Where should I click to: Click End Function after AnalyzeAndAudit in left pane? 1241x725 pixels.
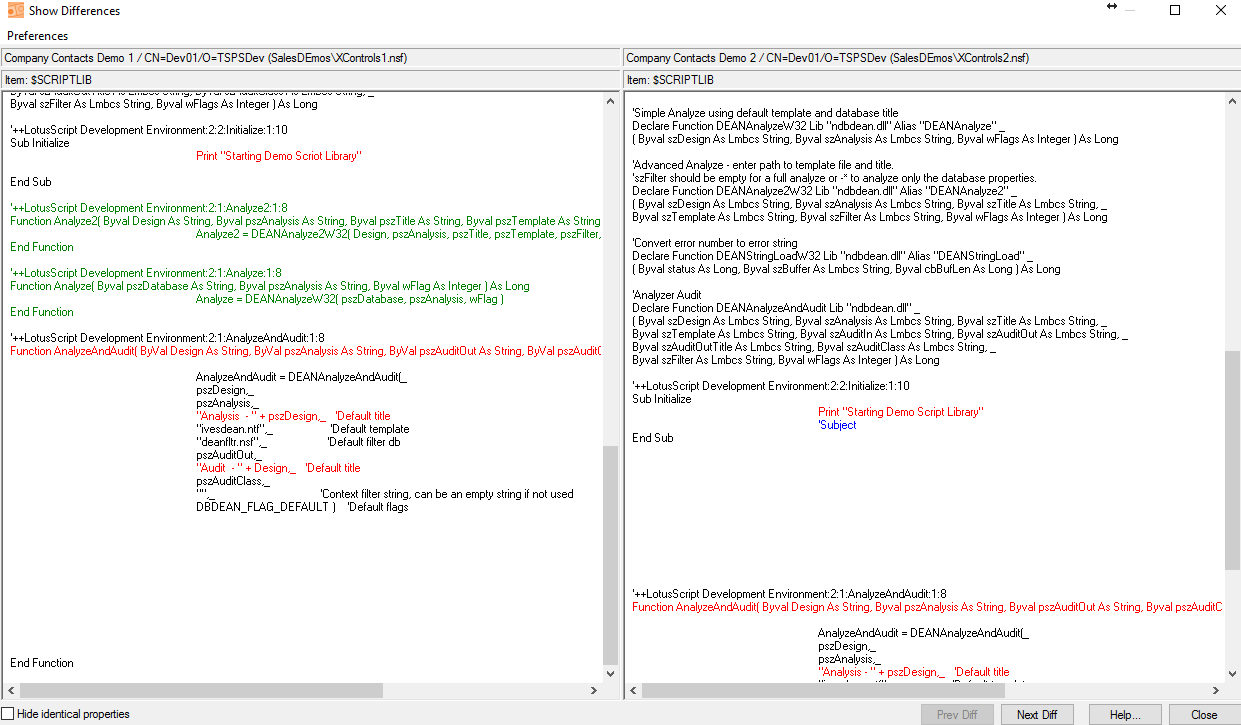(x=42, y=663)
